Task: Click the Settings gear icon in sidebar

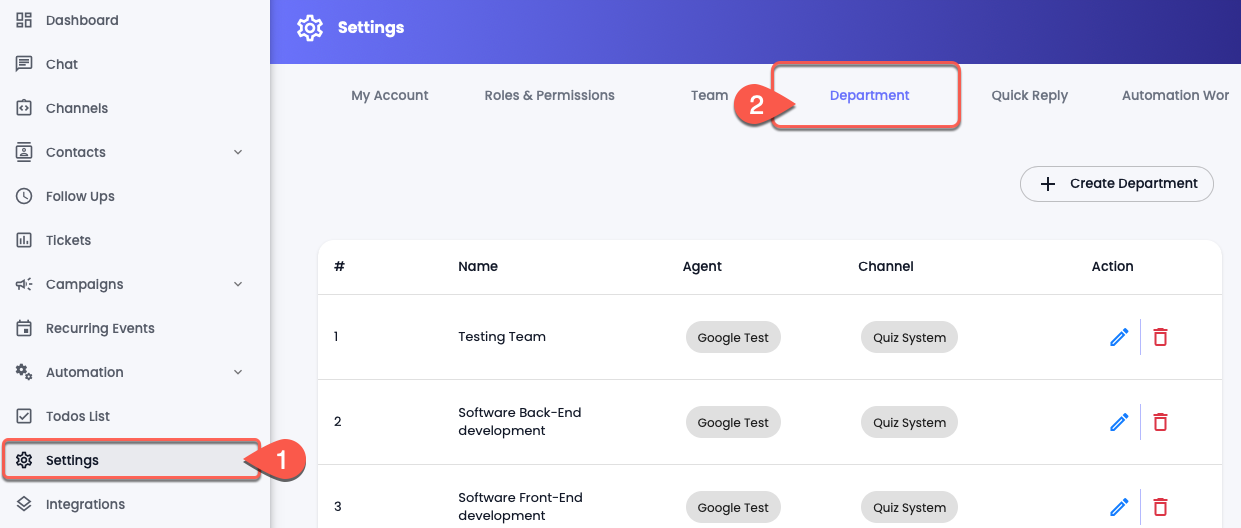Action: pyautogui.click(x=25, y=460)
